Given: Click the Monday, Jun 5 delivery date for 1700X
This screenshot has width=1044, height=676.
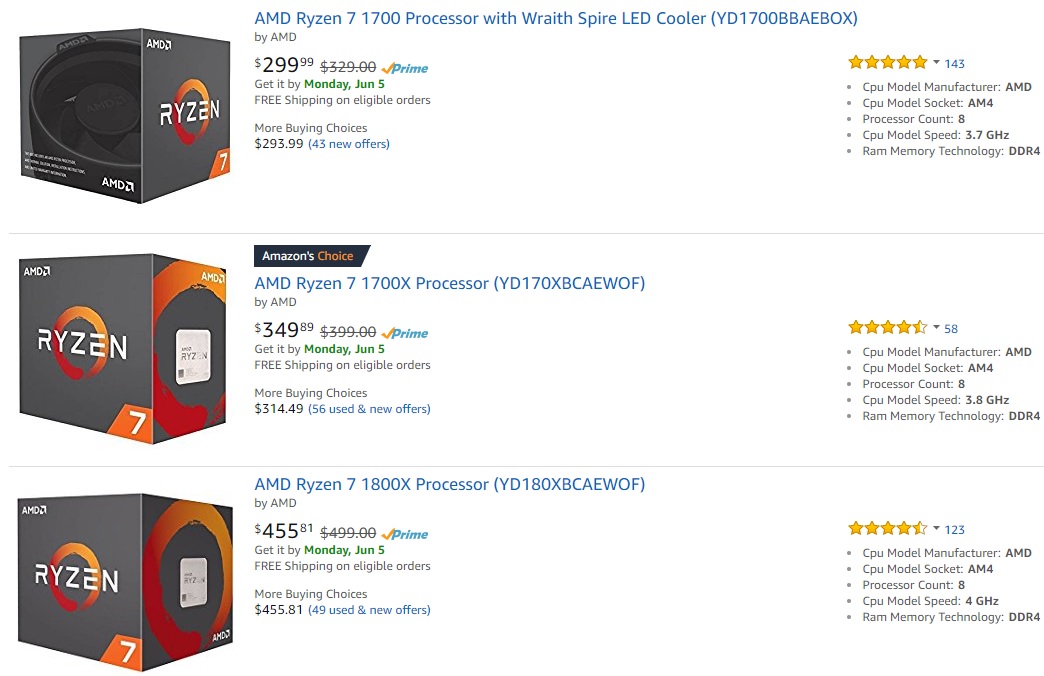Looking at the screenshot, I should 343,348.
